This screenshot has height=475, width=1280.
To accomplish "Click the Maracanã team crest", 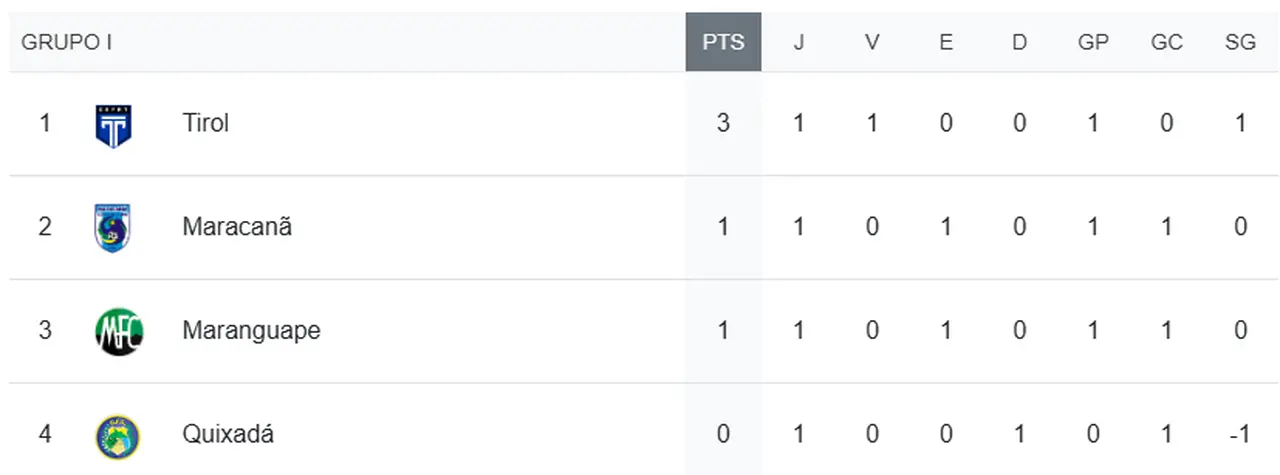I will [113, 227].
